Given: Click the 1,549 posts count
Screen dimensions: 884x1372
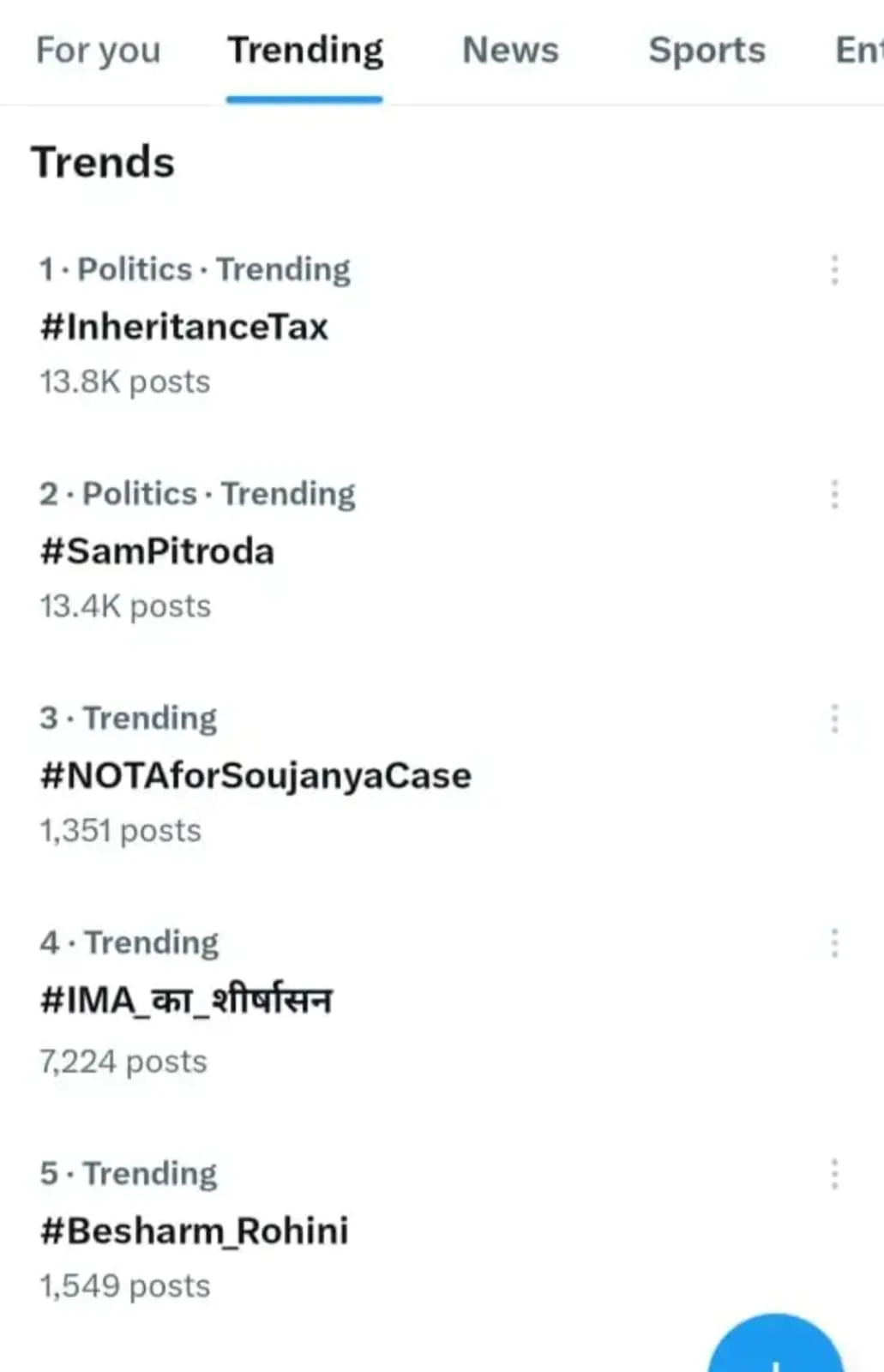Looking at the screenshot, I should [125, 1286].
